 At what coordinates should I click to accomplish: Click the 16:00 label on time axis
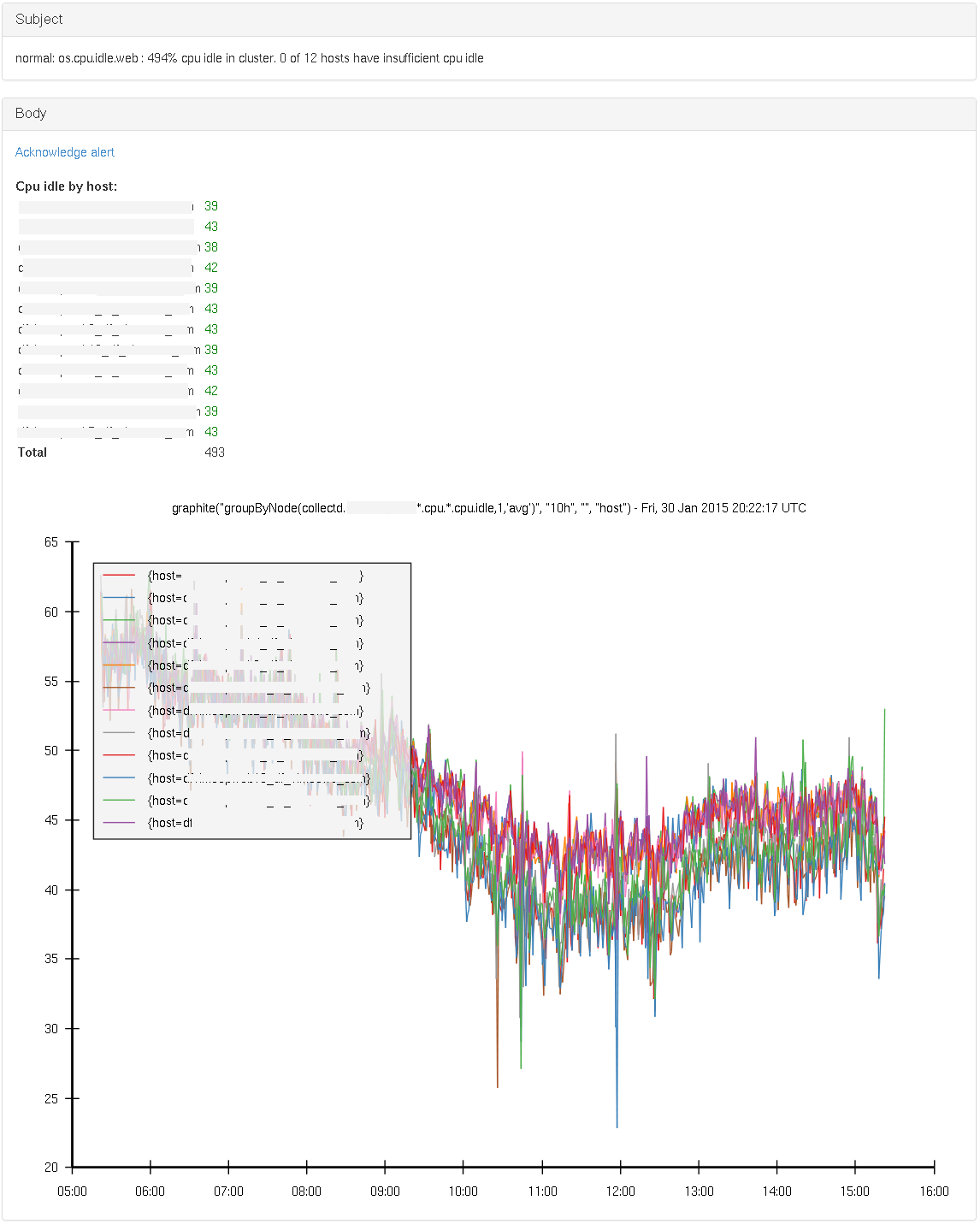coord(934,1191)
